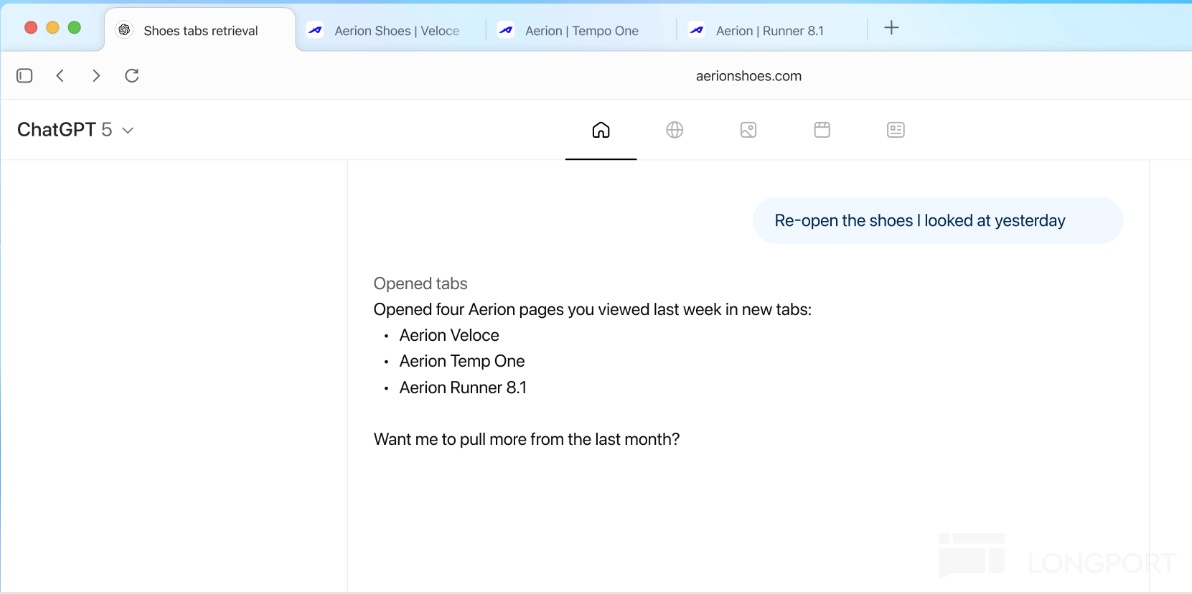The width and height of the screenshot is (1192, 594).
Task: Open a new tab with plus button
Action: point(892,28)
